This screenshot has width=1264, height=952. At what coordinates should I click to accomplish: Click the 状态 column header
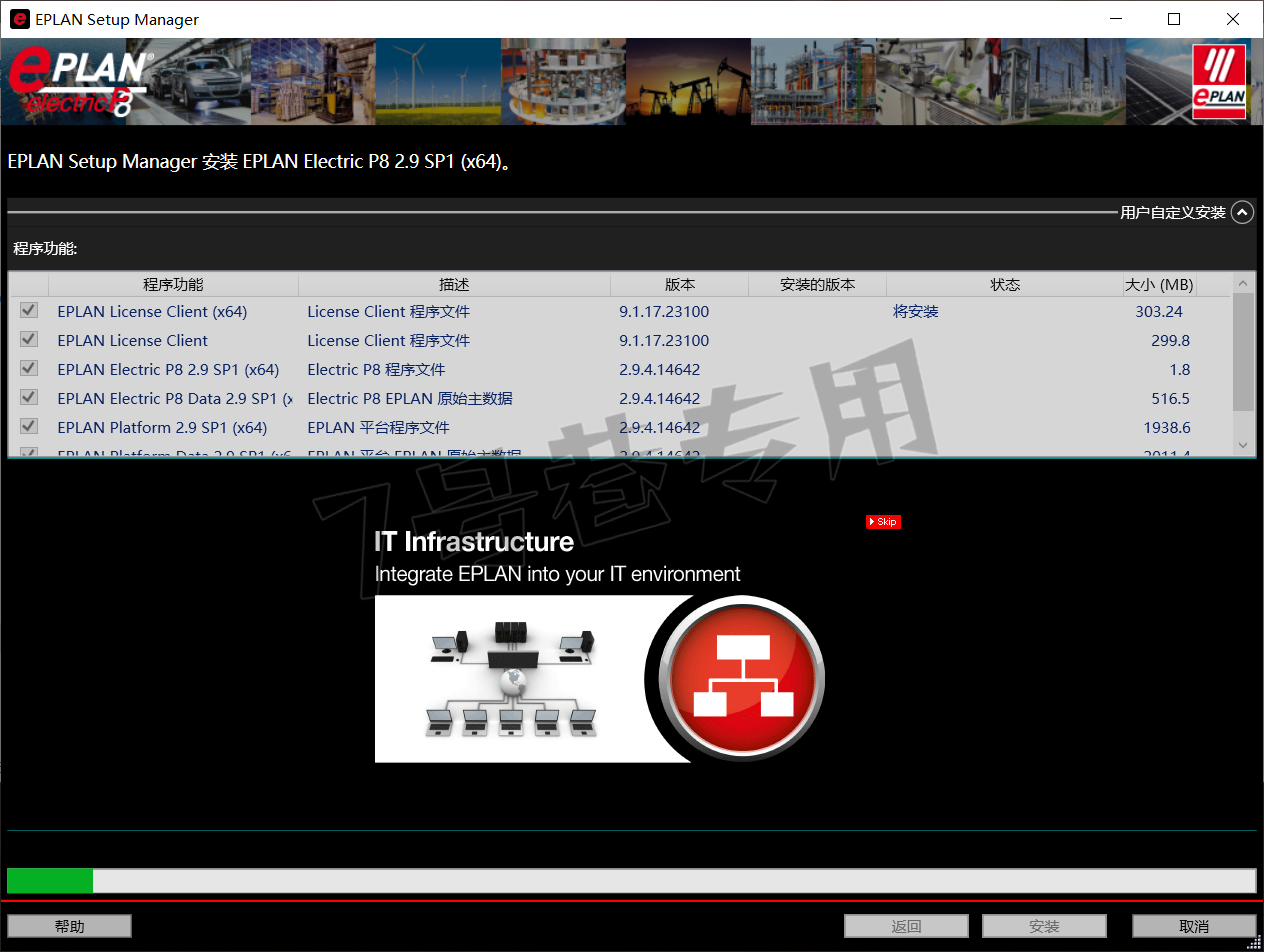(1005, 284)
